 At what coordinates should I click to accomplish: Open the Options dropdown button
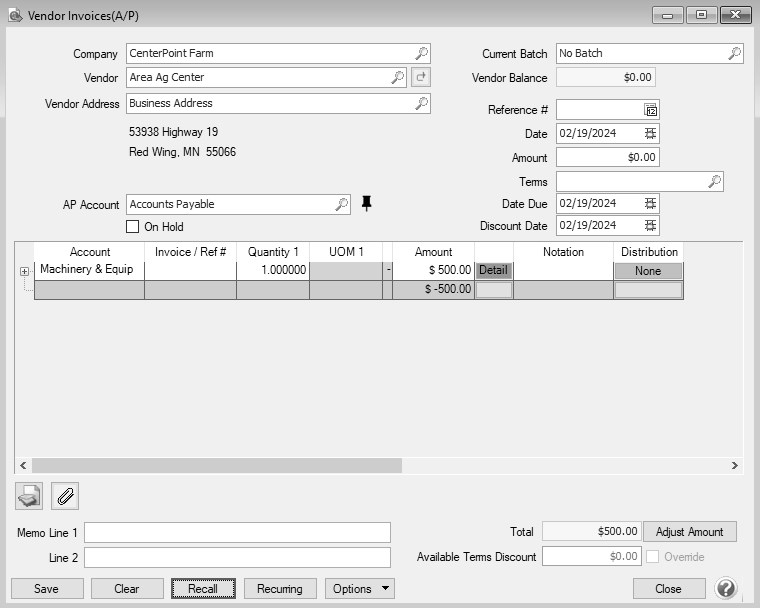click(x=360, y=589)
